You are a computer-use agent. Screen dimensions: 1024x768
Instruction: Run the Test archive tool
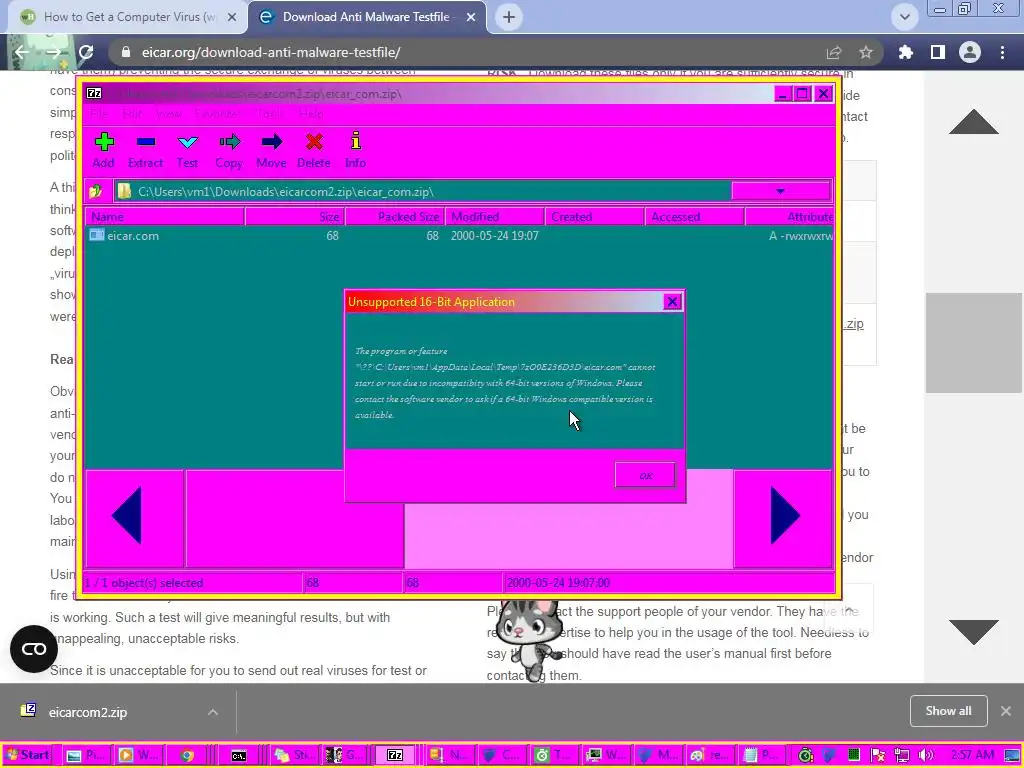point(187,151)
